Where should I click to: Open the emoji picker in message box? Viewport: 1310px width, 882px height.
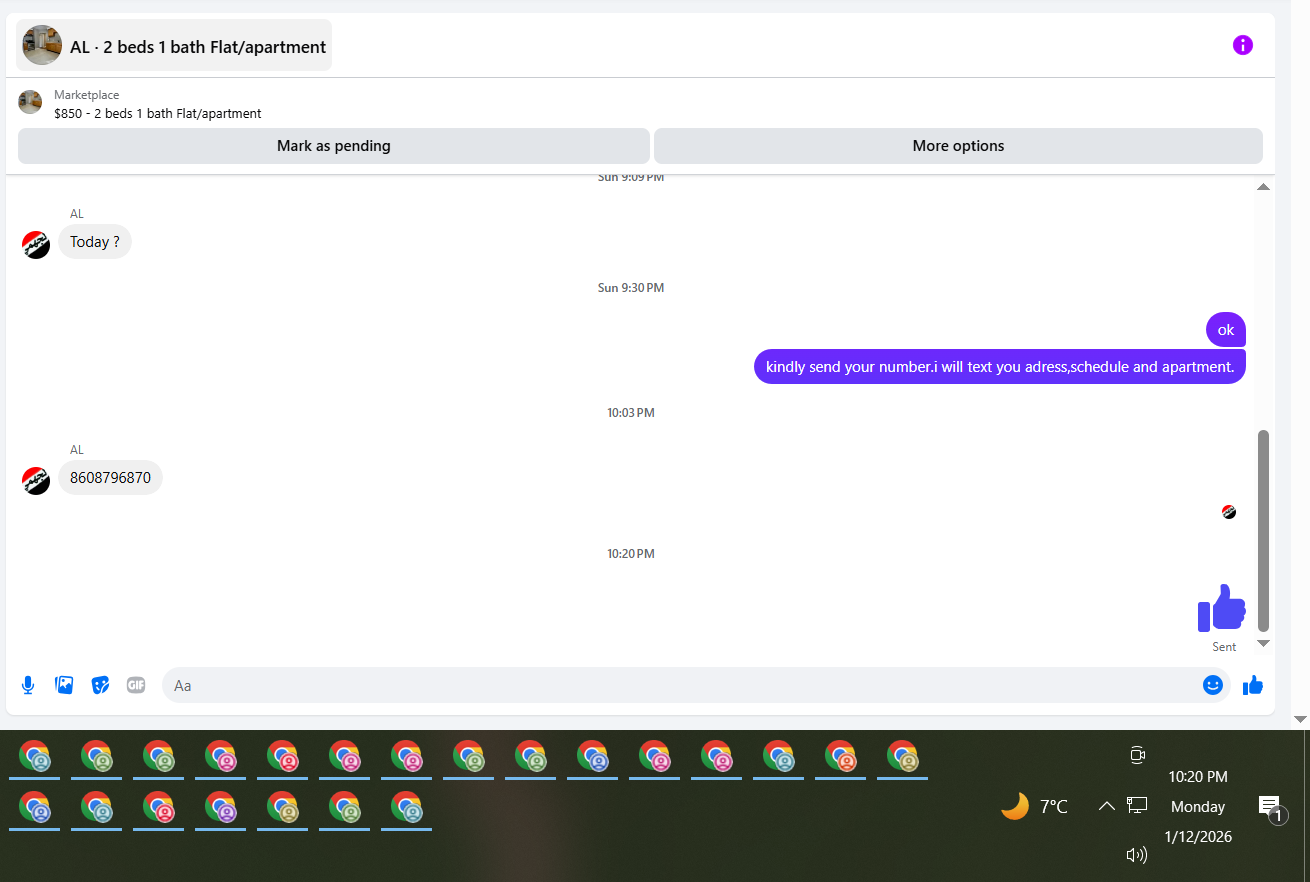coord(1213,685)
